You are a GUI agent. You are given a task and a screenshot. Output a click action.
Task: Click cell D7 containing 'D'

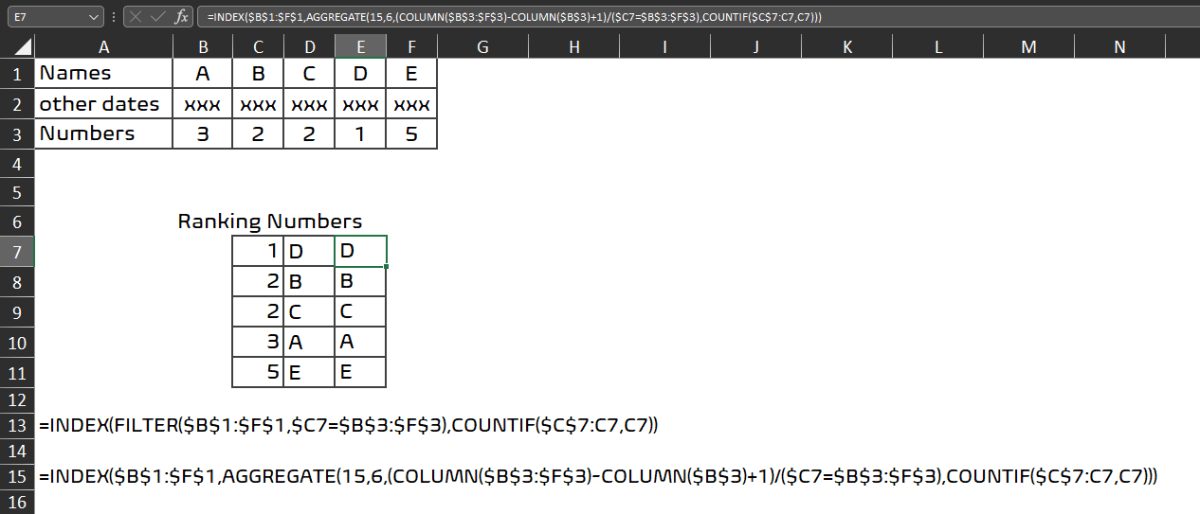[309, 251]
